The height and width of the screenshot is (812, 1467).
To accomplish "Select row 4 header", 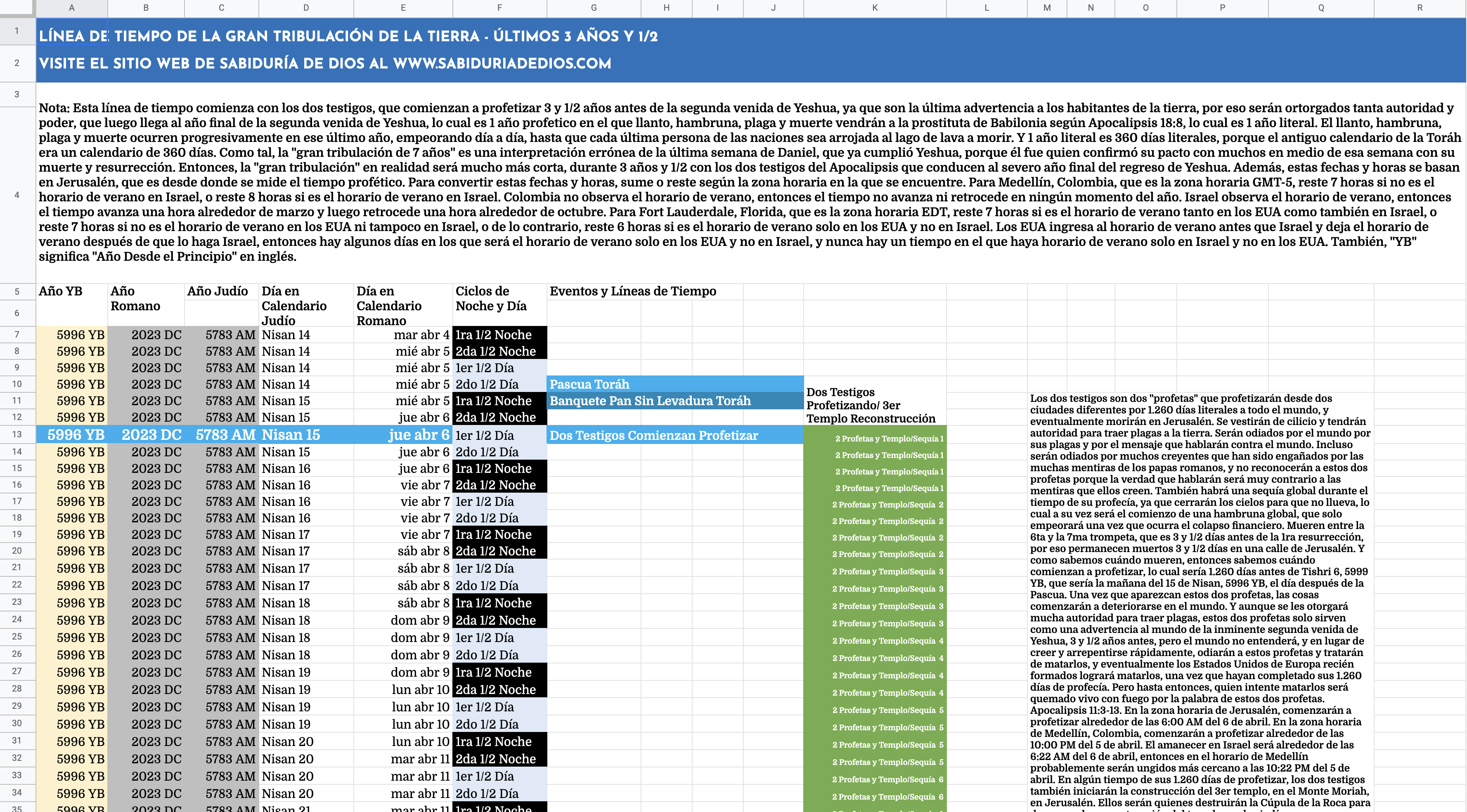I will pyautogui.click(x=17, y=195).
